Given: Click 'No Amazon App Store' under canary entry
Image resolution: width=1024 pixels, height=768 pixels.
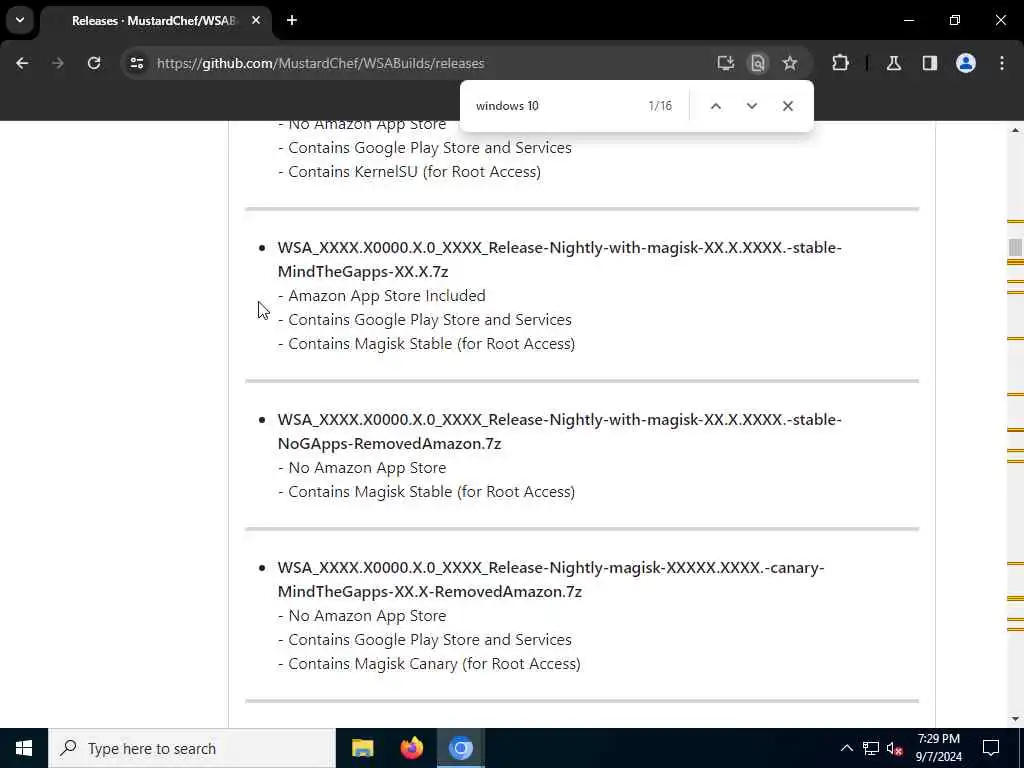Looking at the screenshot, I should [x=362, y=616].
